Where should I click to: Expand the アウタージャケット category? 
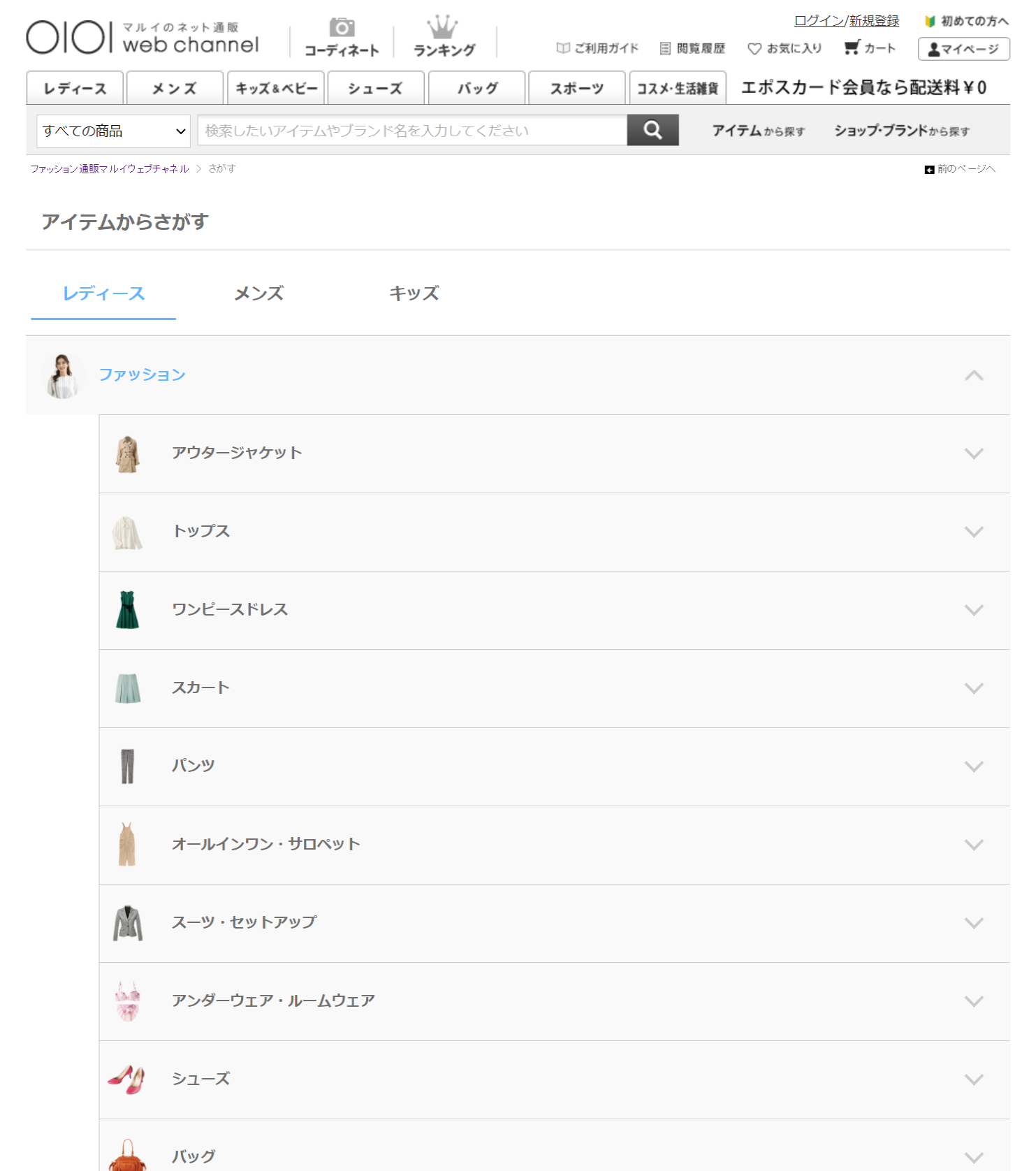coord(973,453)
